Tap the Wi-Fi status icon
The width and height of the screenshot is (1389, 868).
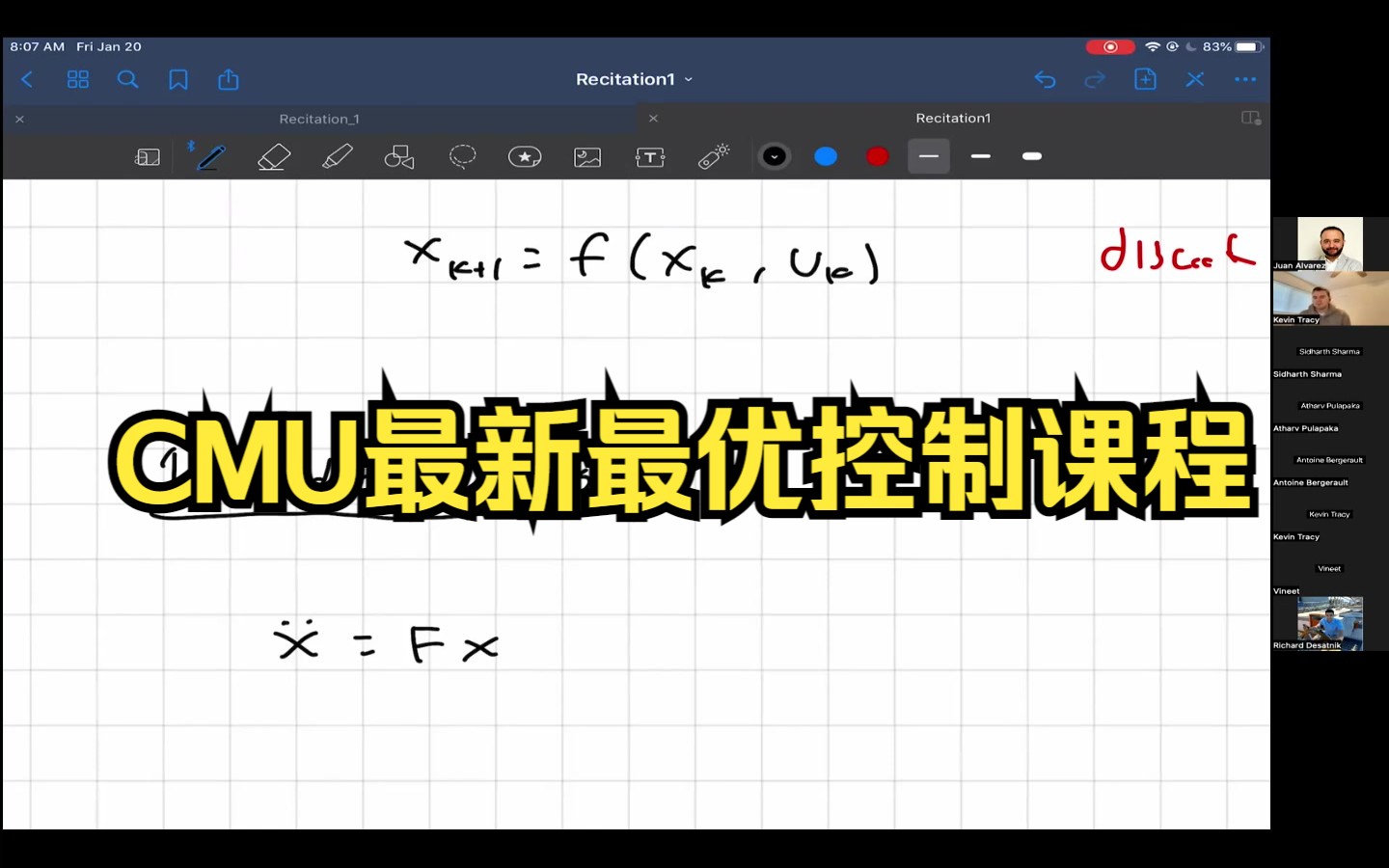click(x=1153, y=46)
